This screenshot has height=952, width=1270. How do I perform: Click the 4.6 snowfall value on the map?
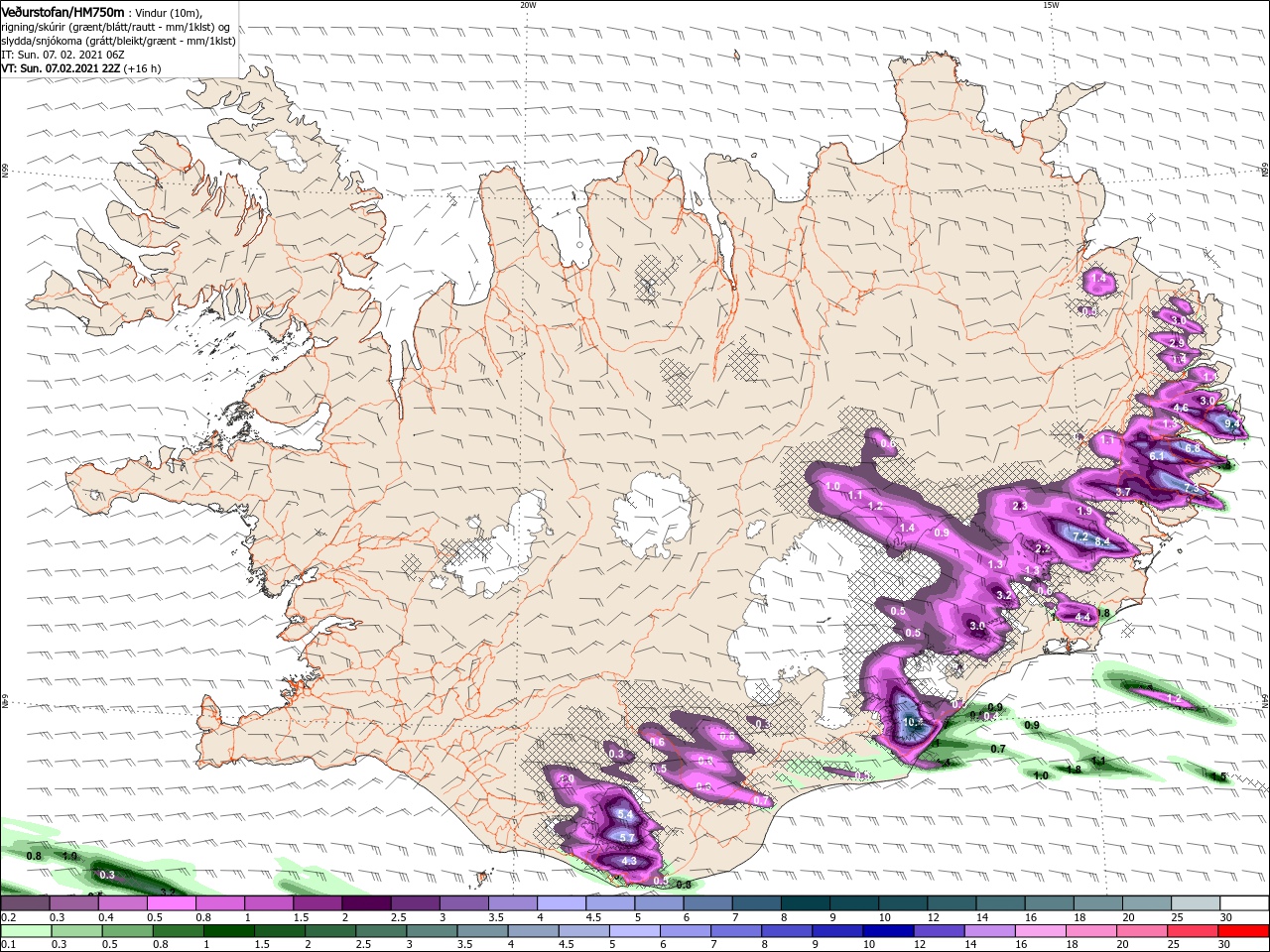tap(1181, 408)
